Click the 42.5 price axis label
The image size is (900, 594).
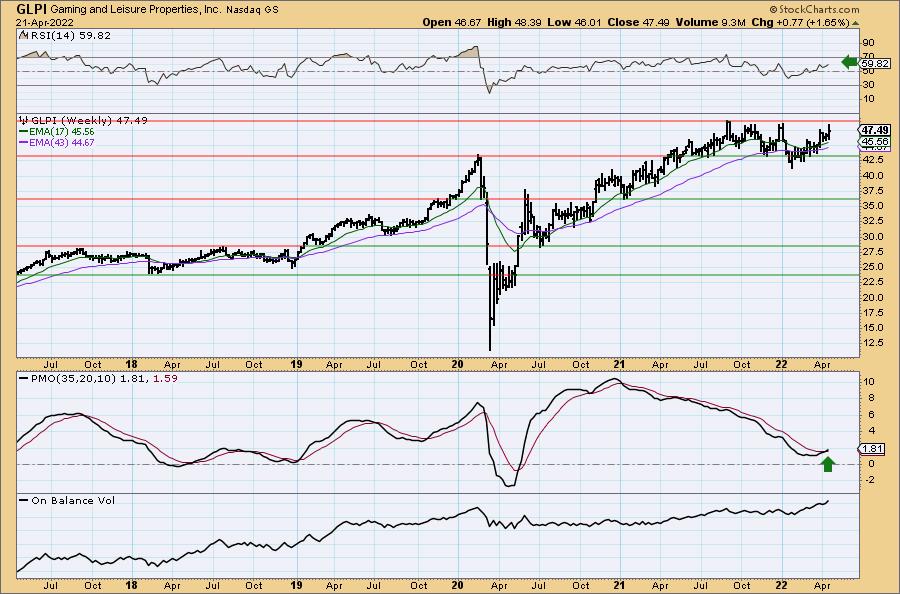[x=871, y=162]
